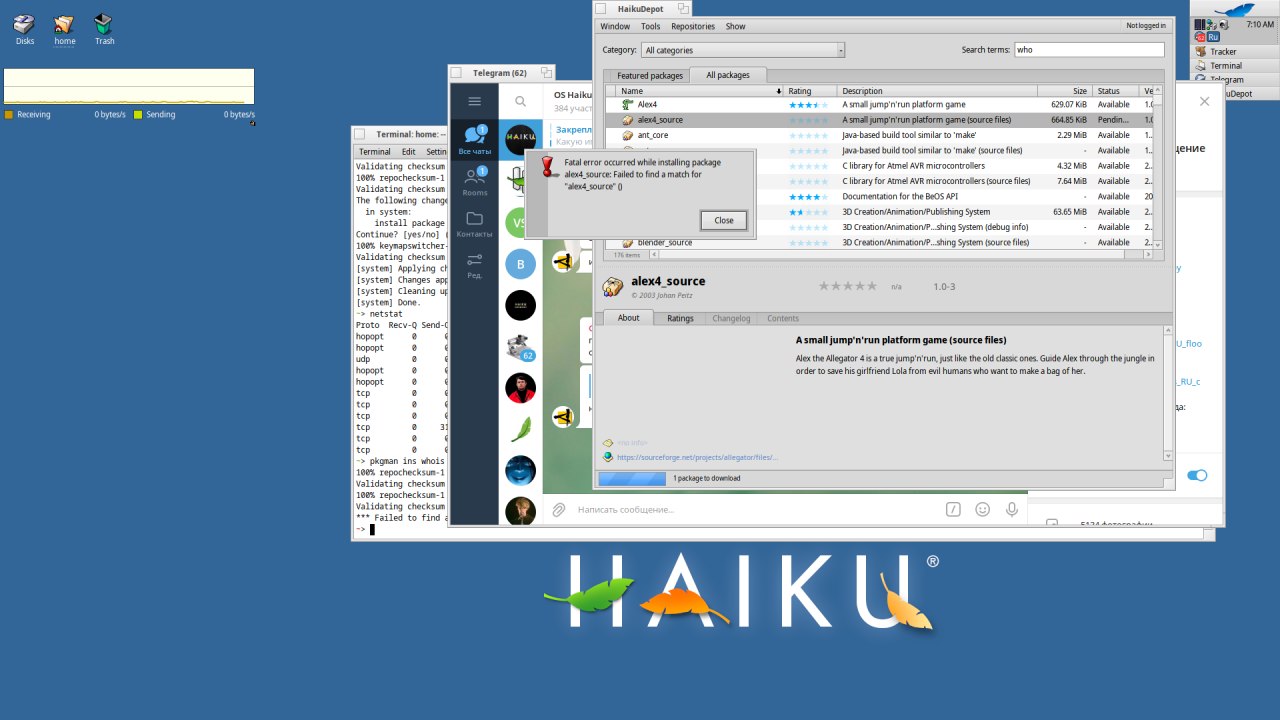Click the Search terms field containing 'who'
The width and height of the screenshot is (1280, 720).
point(1089,49)
